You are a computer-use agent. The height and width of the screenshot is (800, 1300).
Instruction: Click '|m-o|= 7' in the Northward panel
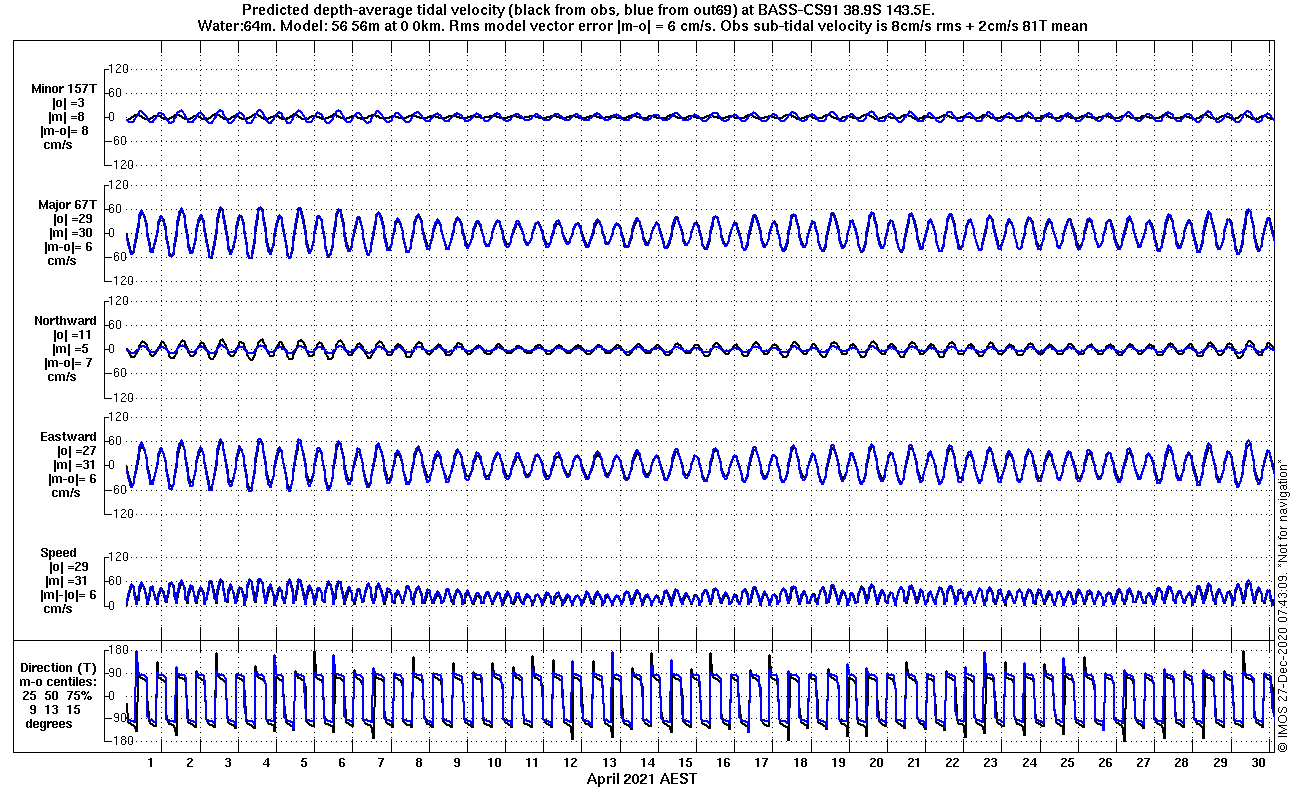coord(68,363)
